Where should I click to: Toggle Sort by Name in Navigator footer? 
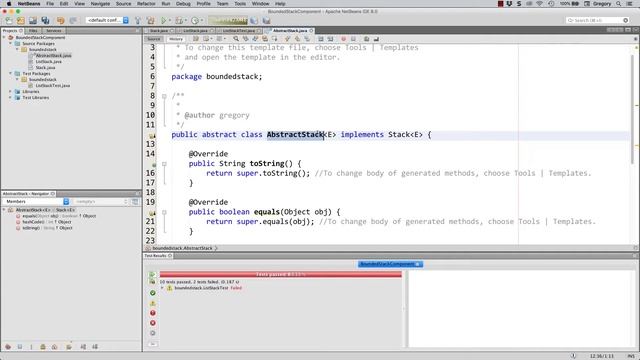tap(83, 347)
